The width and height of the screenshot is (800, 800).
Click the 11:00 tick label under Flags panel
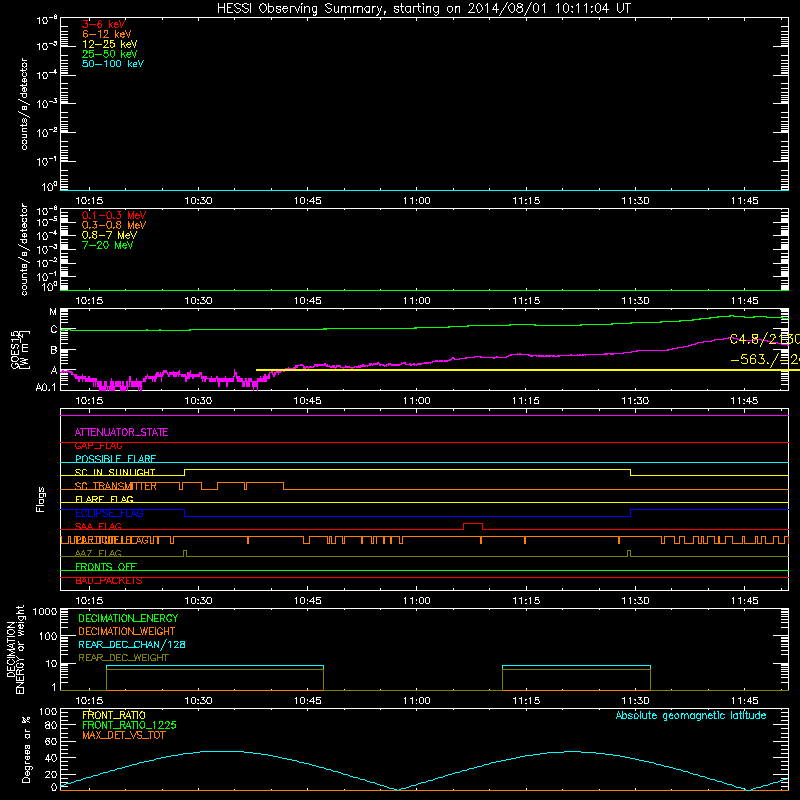pos(417,601)
